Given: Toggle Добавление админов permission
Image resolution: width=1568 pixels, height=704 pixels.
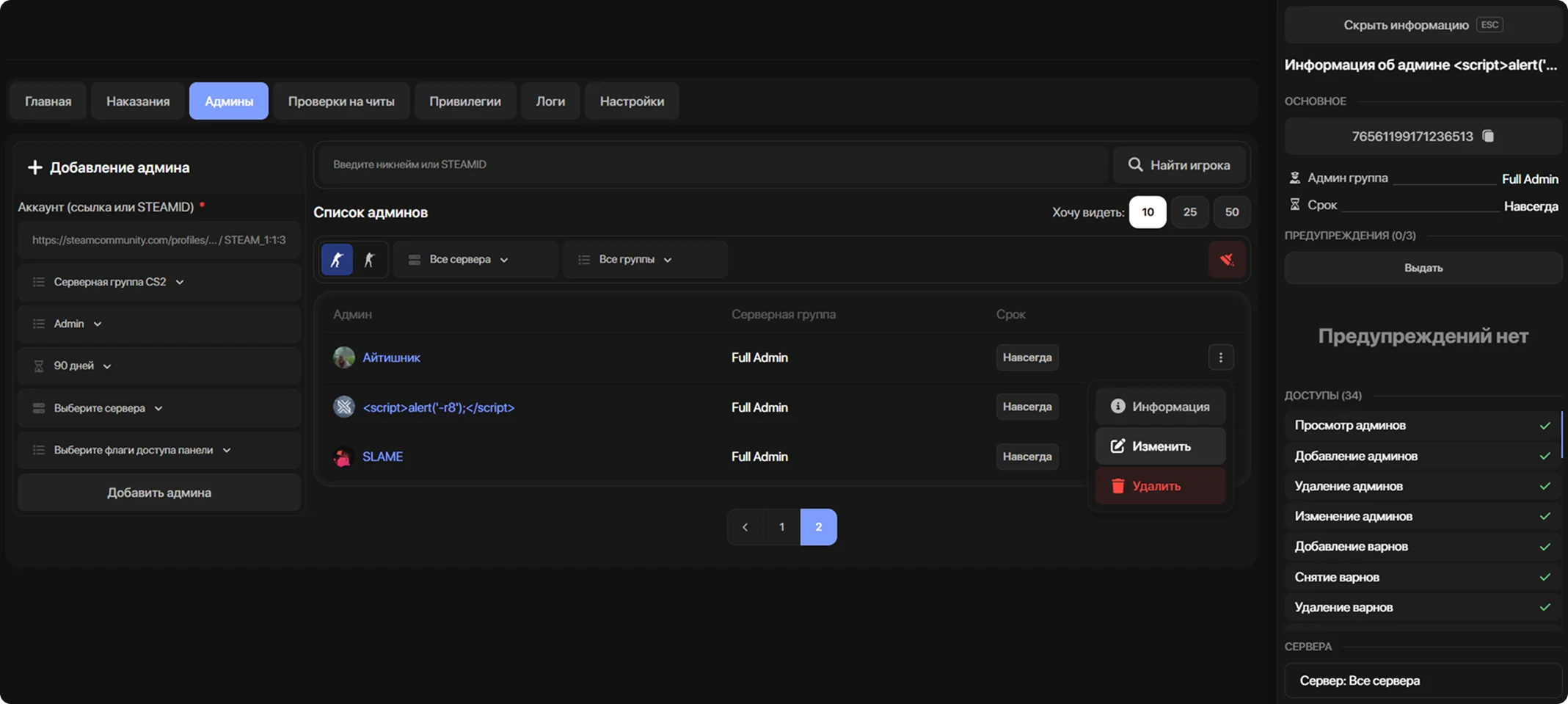Looking at the screenshot, I should click(x=1421, y=456).
